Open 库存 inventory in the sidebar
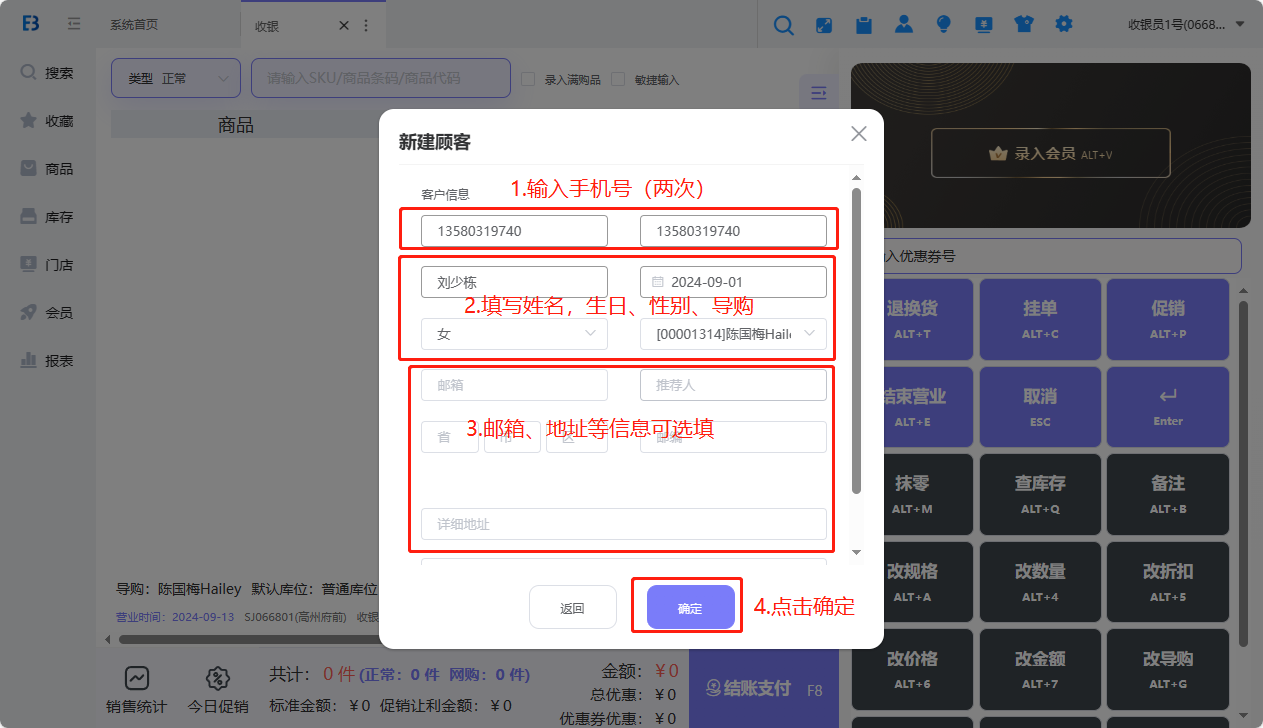Screen dimensions: 1263x728 coord(48,217)
